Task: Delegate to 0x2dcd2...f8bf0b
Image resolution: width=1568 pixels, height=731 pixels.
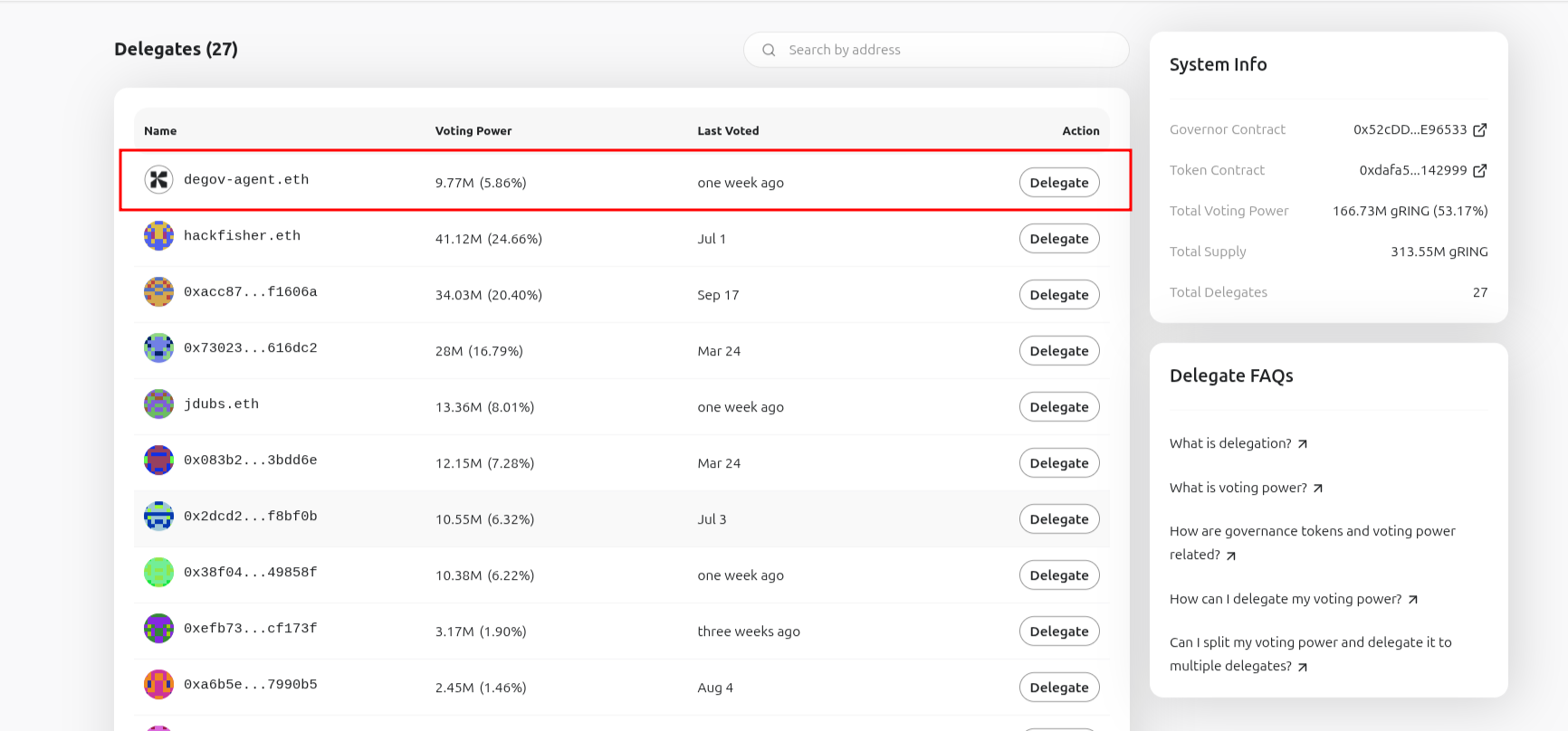Action: [1058, 519]
